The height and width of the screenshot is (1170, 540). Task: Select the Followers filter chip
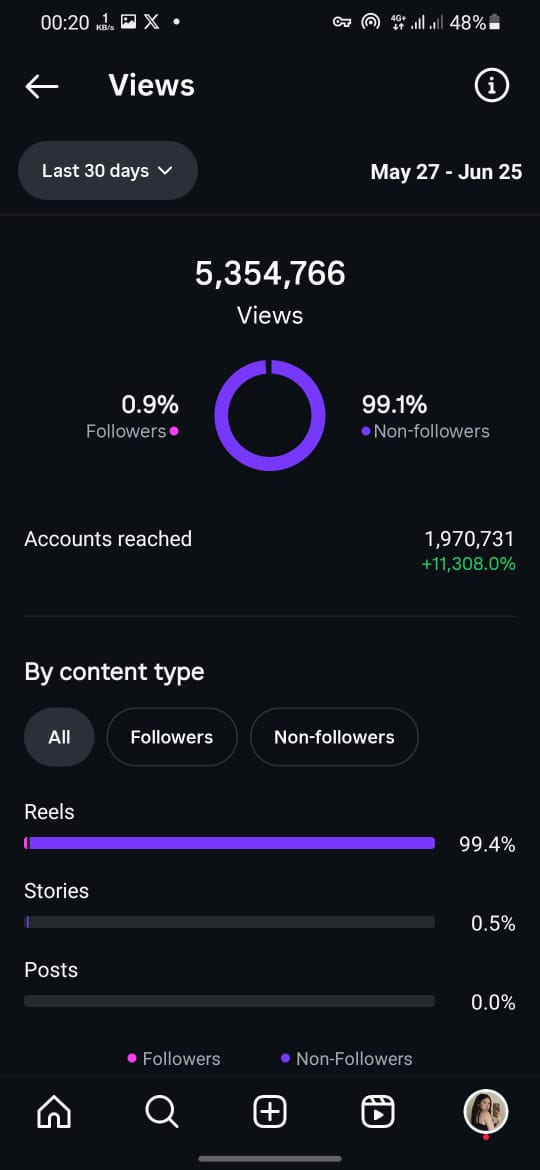172,737
